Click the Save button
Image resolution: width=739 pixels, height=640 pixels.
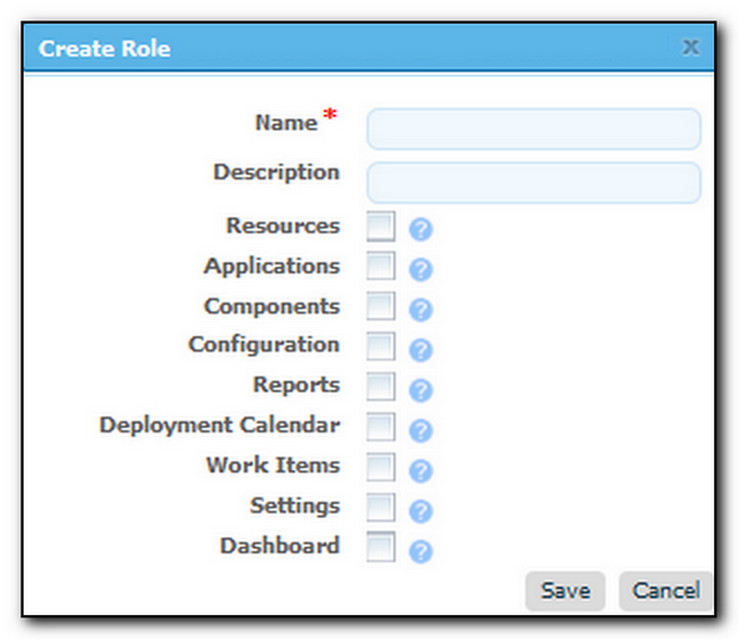565,590
